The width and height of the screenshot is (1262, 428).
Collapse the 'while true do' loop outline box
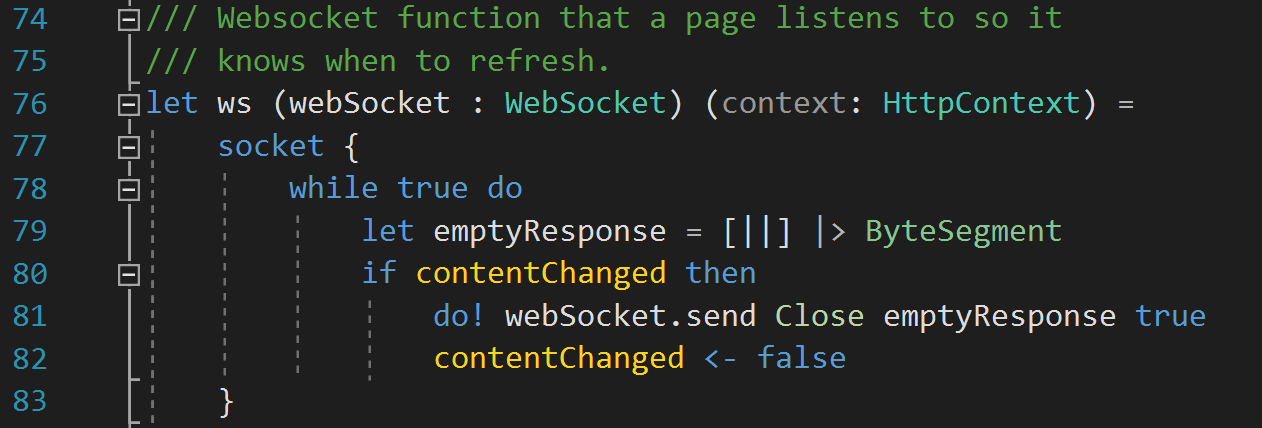(x=127, y=189)
